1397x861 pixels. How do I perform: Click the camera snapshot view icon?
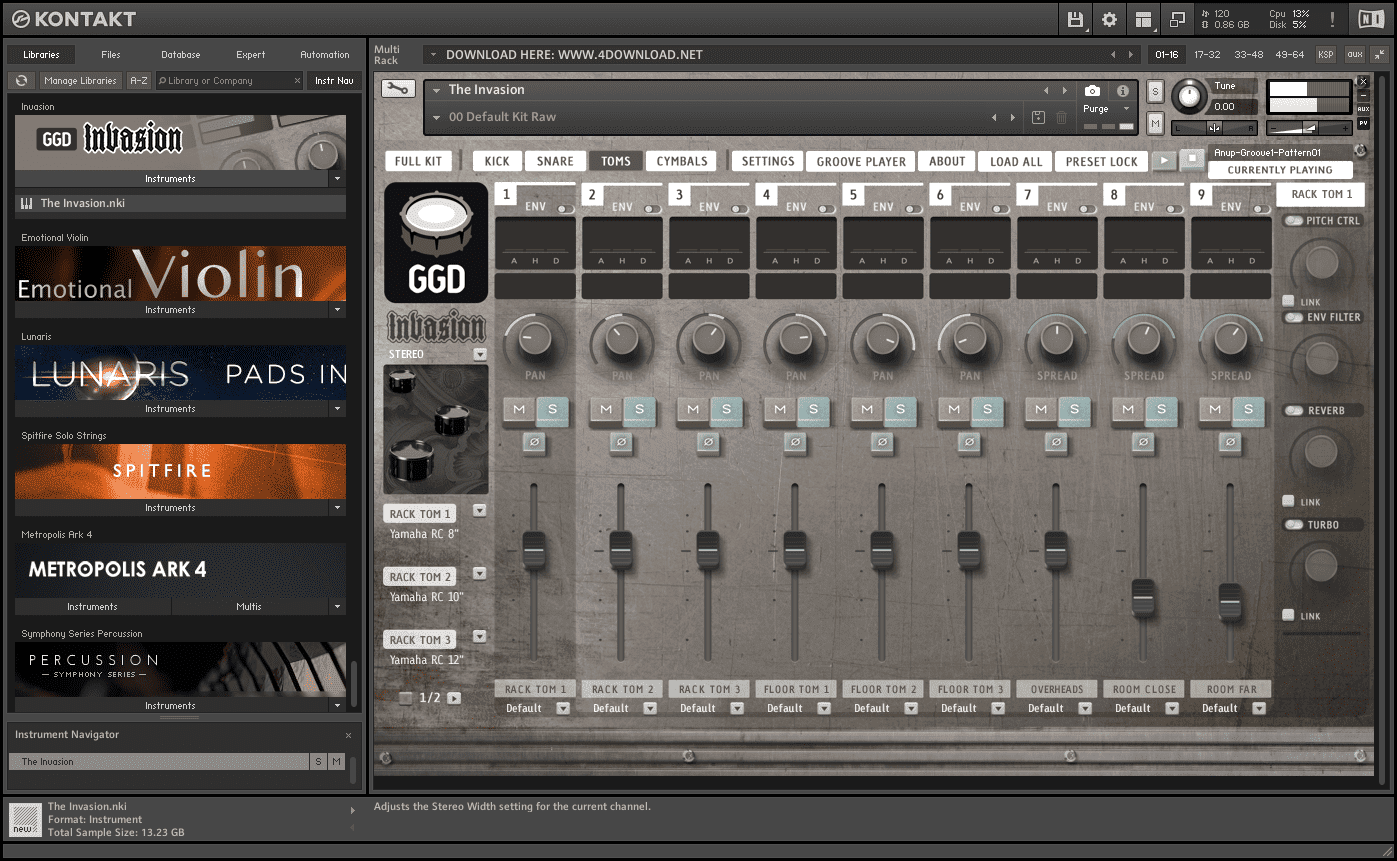click(1093, 91)
